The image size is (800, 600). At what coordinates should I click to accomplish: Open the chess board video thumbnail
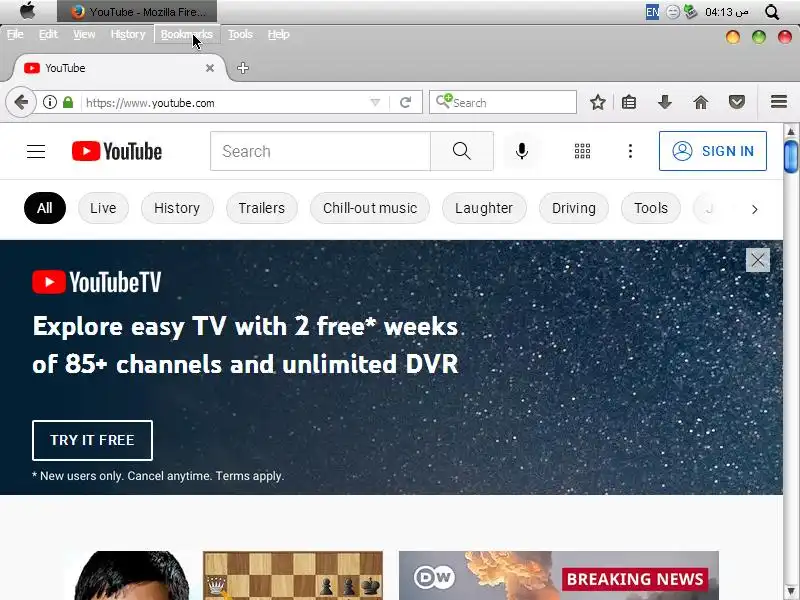click(x=293, y=576)
